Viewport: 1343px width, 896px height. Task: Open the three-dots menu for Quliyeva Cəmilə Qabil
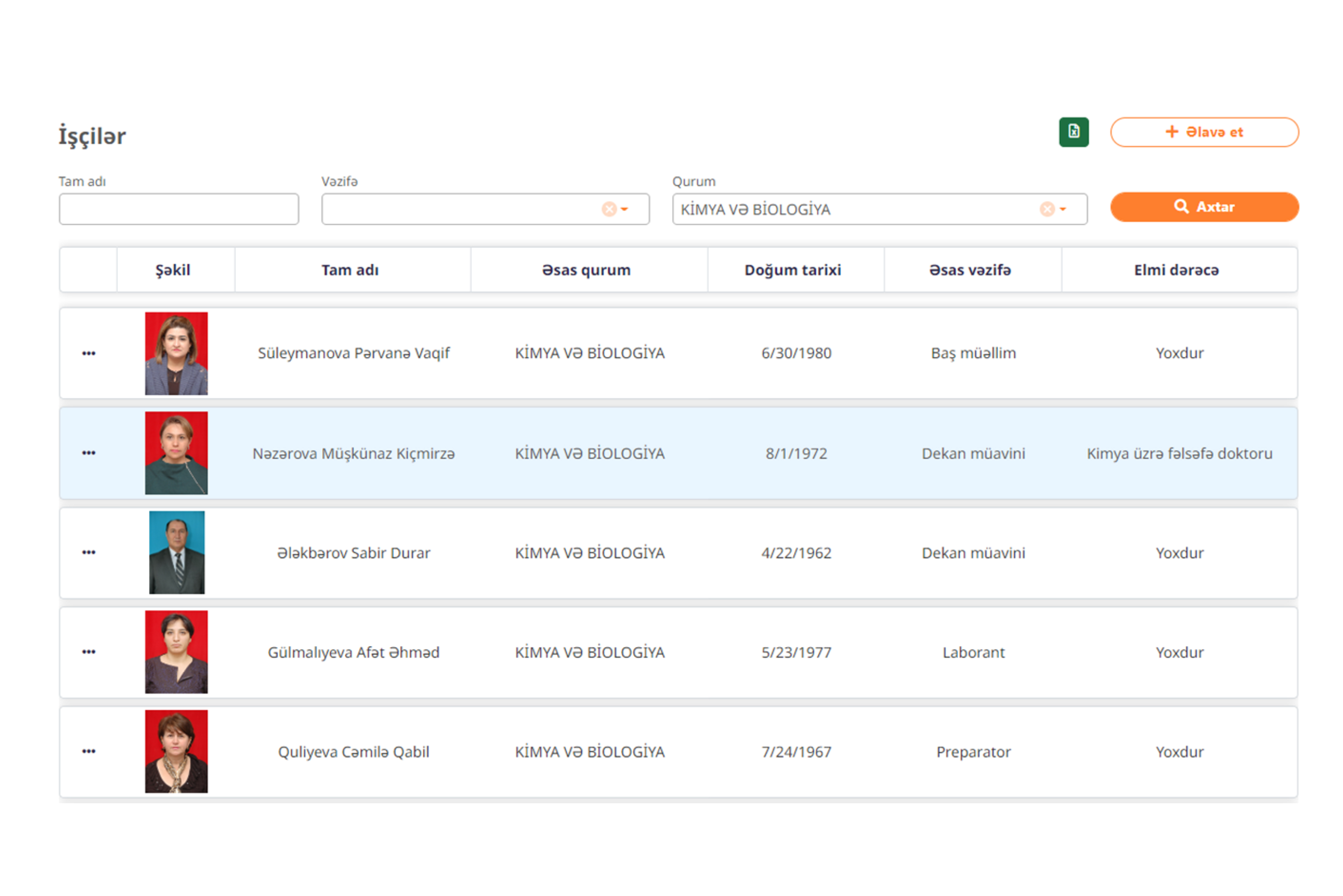89,751
